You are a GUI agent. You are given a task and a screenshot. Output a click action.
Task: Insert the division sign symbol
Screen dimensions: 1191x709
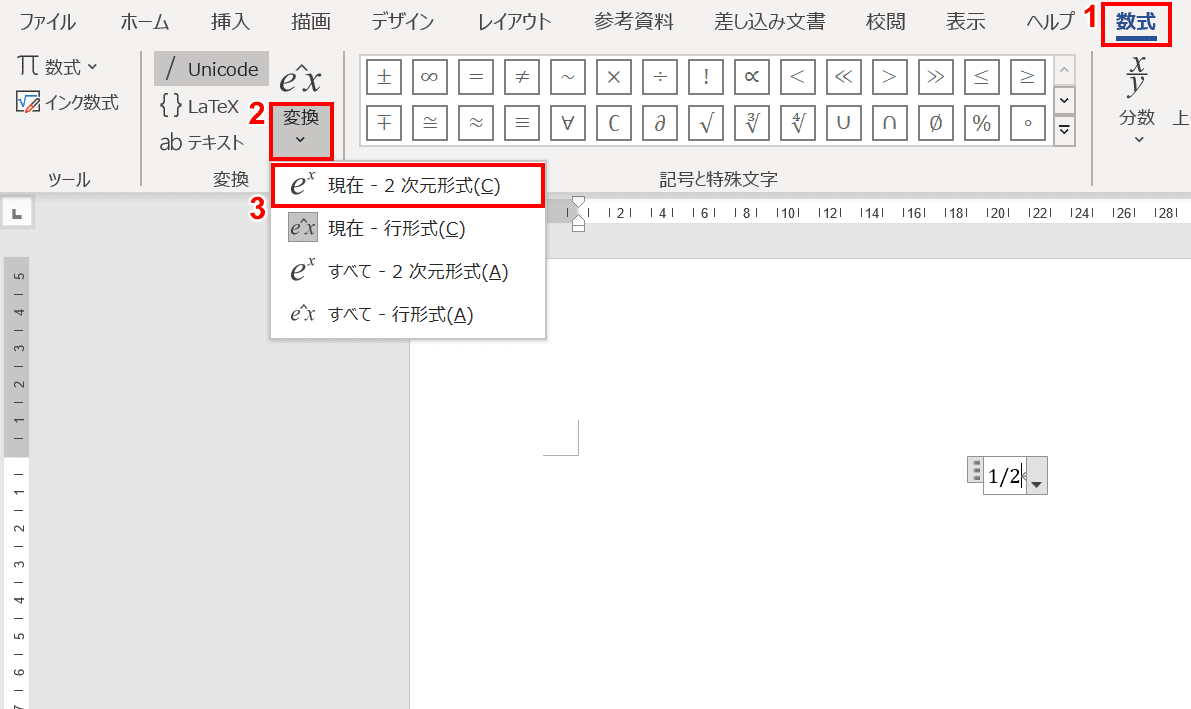coord(660,77)
